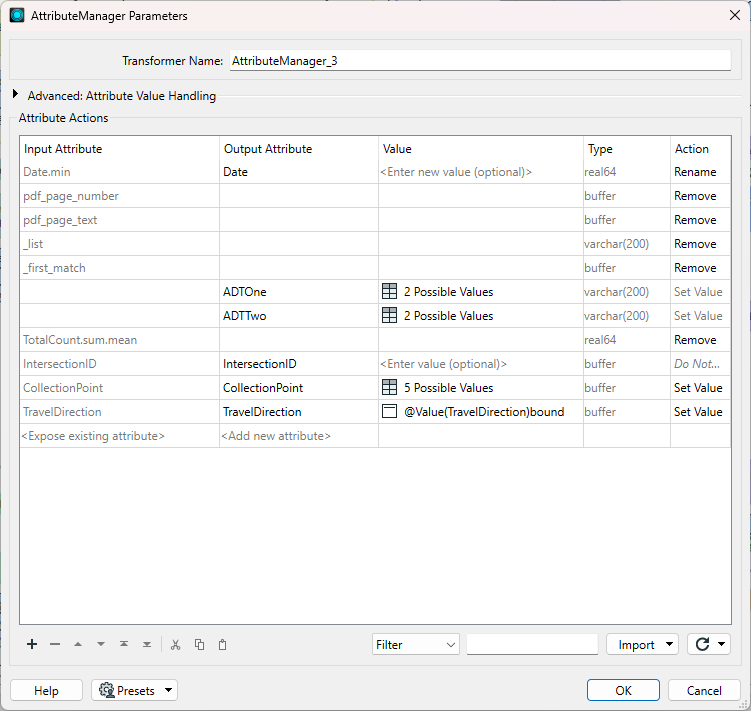Click real64 type of Date.min
Viewport: 751px width, 711px height.
click(627, 172)
